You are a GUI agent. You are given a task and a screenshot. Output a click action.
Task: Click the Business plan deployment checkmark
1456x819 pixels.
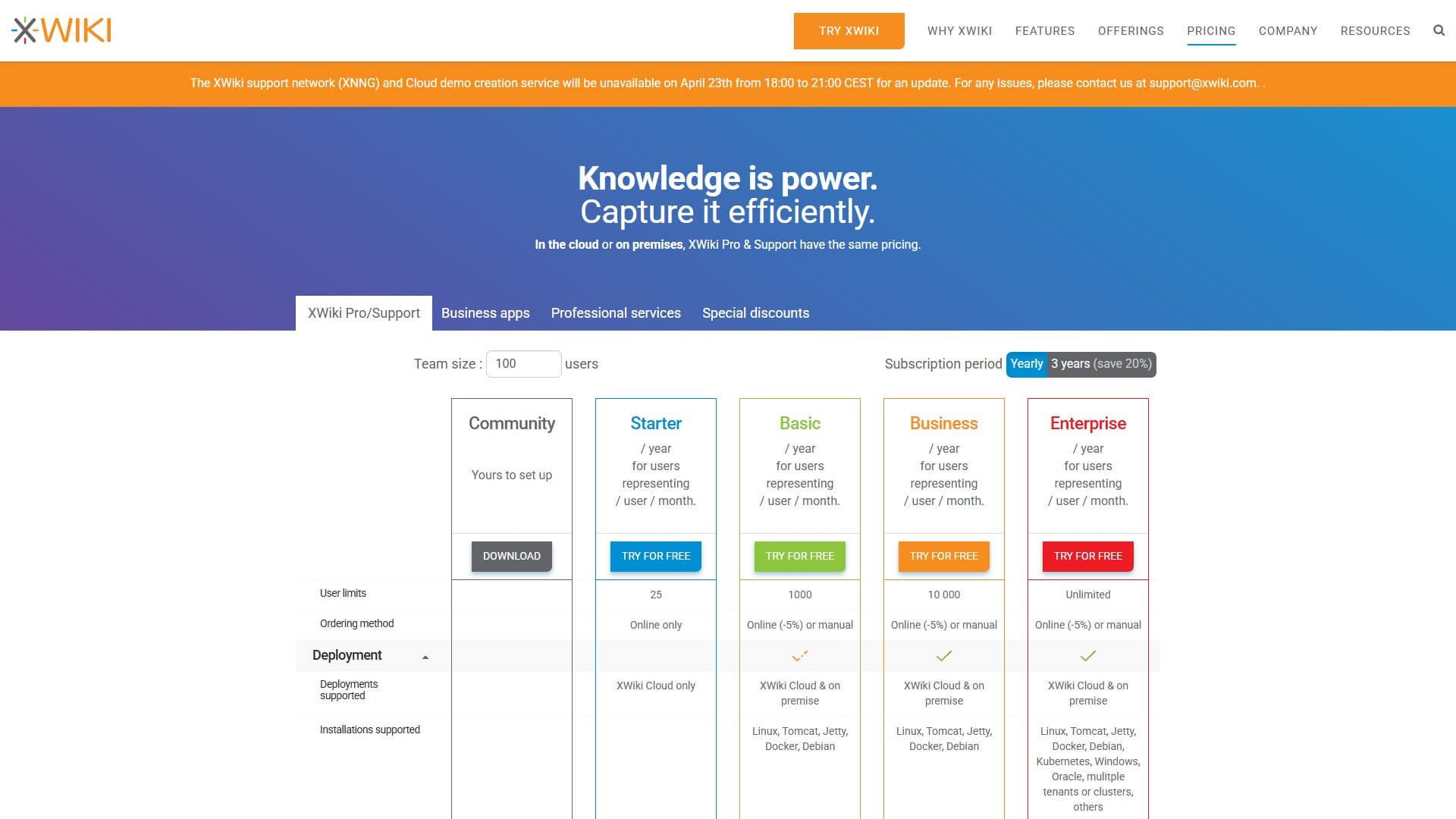tap(944, 656)
